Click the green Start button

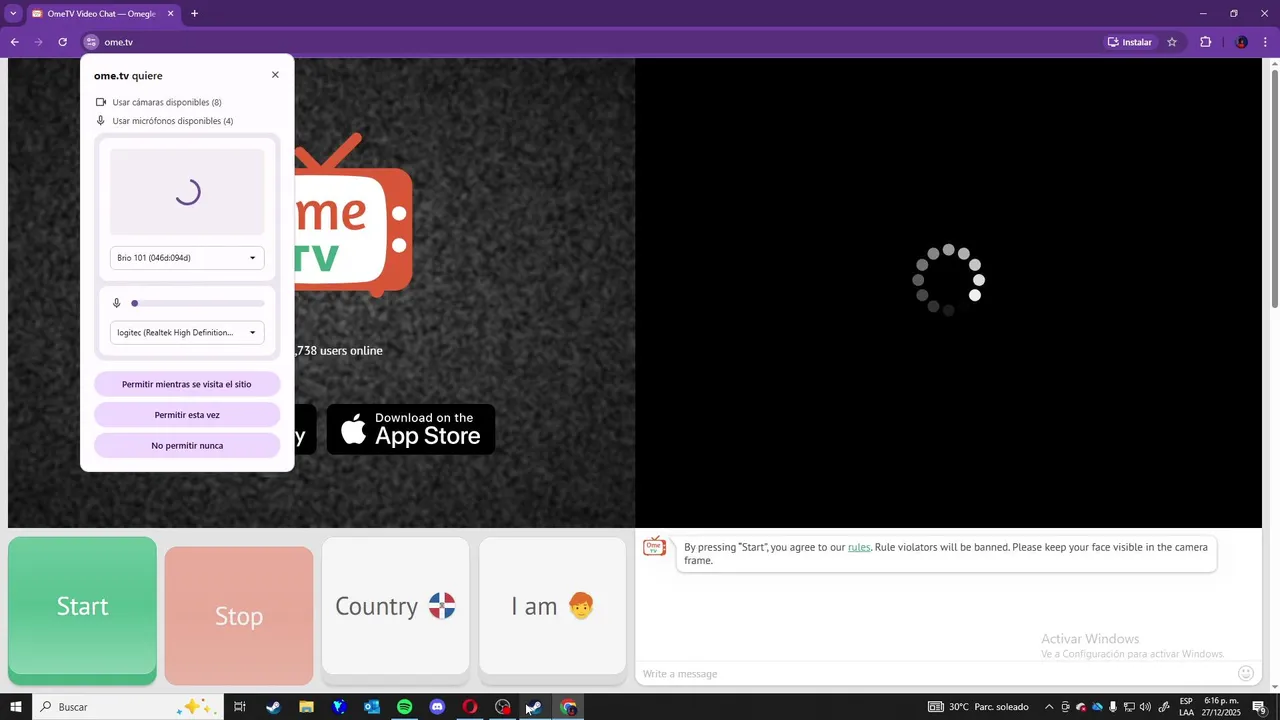tap(82, 608)
